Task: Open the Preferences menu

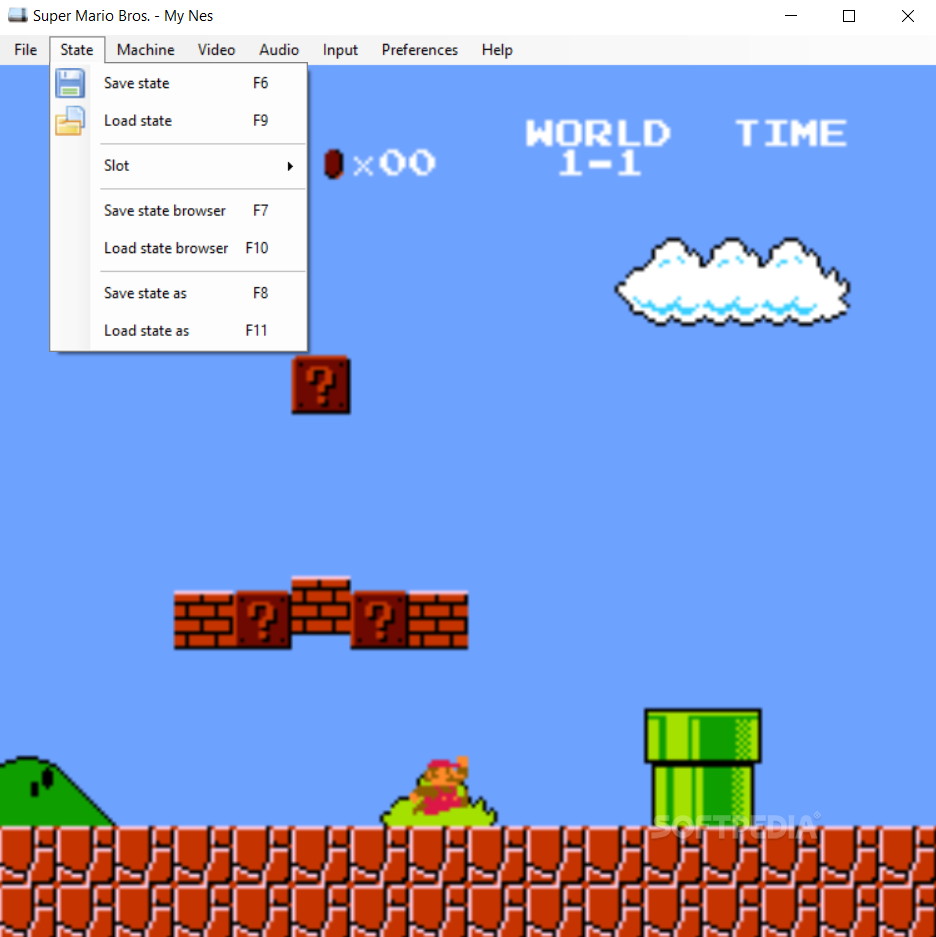Action: coord(420,50)
